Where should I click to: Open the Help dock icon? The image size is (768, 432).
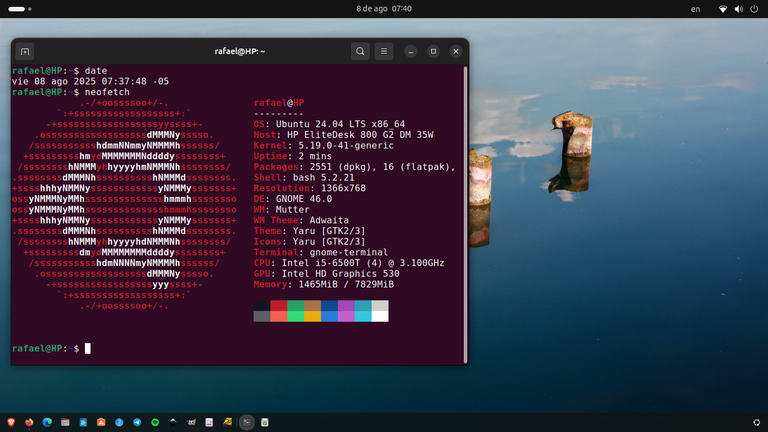pos(119,422)
